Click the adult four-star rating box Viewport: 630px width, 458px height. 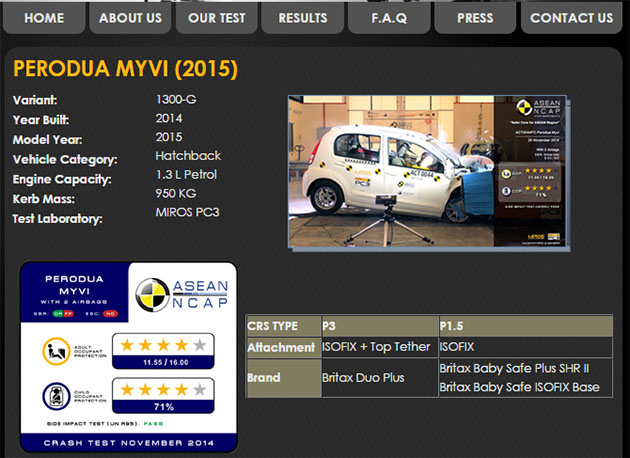point(161,351)
